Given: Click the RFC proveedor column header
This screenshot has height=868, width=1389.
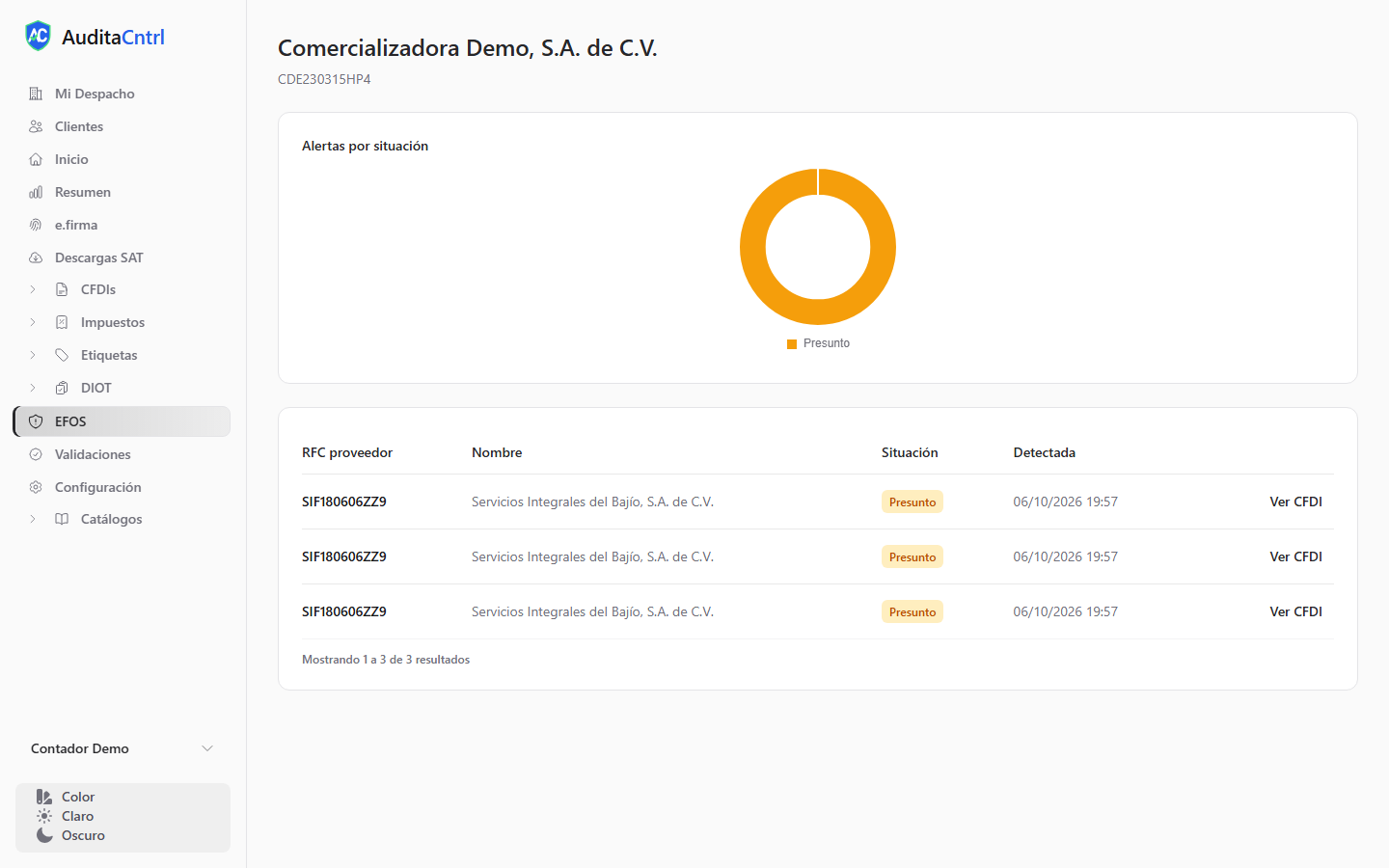Looking at the screenshot, I should coord(347,452).
